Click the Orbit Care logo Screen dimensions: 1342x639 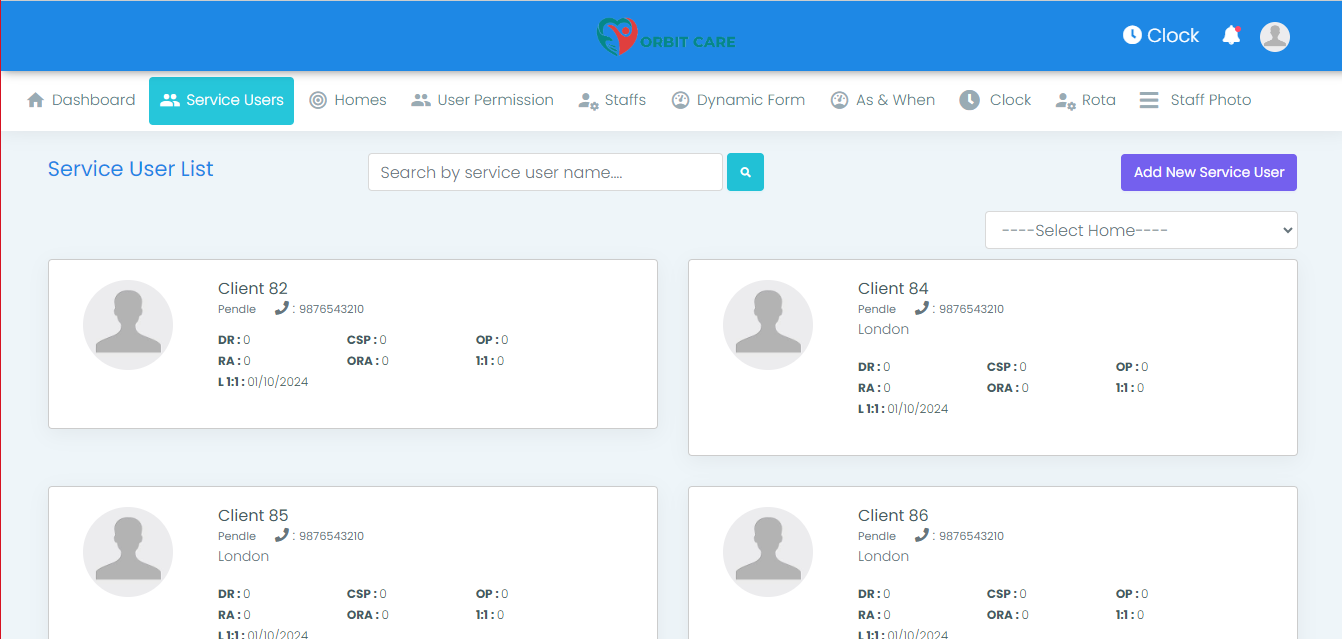(666, 37)
